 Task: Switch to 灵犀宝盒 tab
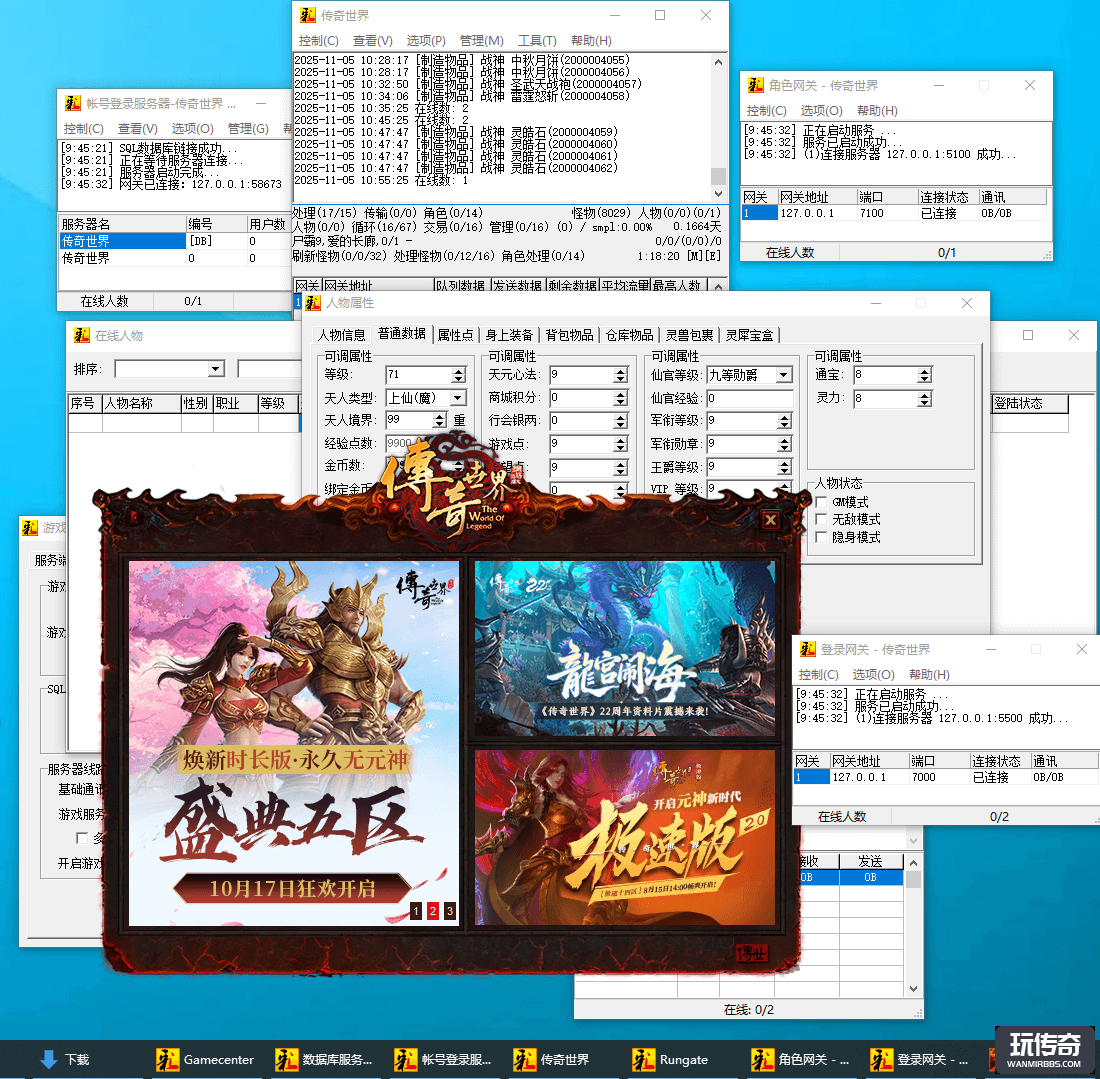click(x=749, y=335)
